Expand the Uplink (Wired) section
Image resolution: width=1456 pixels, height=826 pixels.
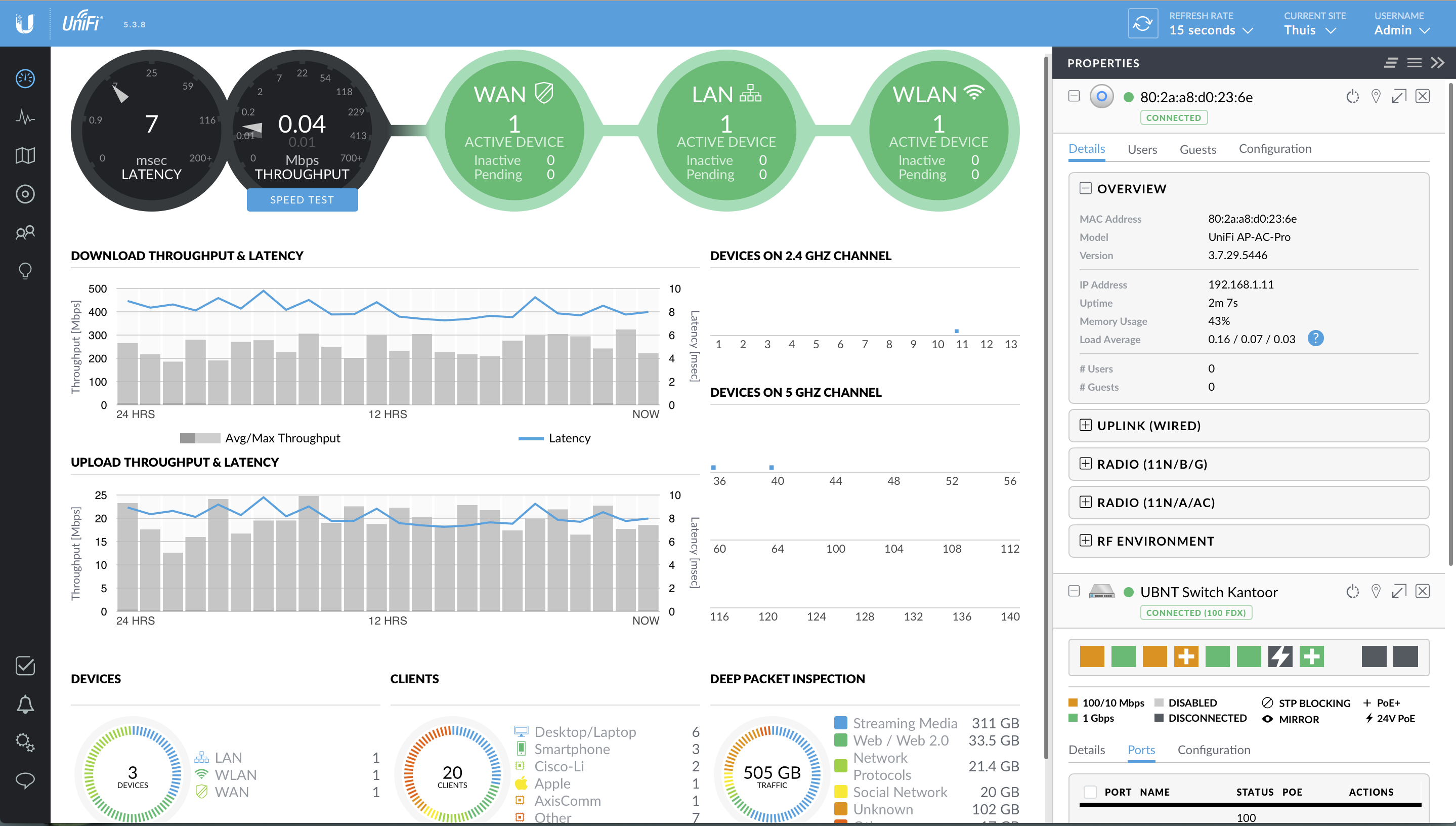click(1085, 425)
